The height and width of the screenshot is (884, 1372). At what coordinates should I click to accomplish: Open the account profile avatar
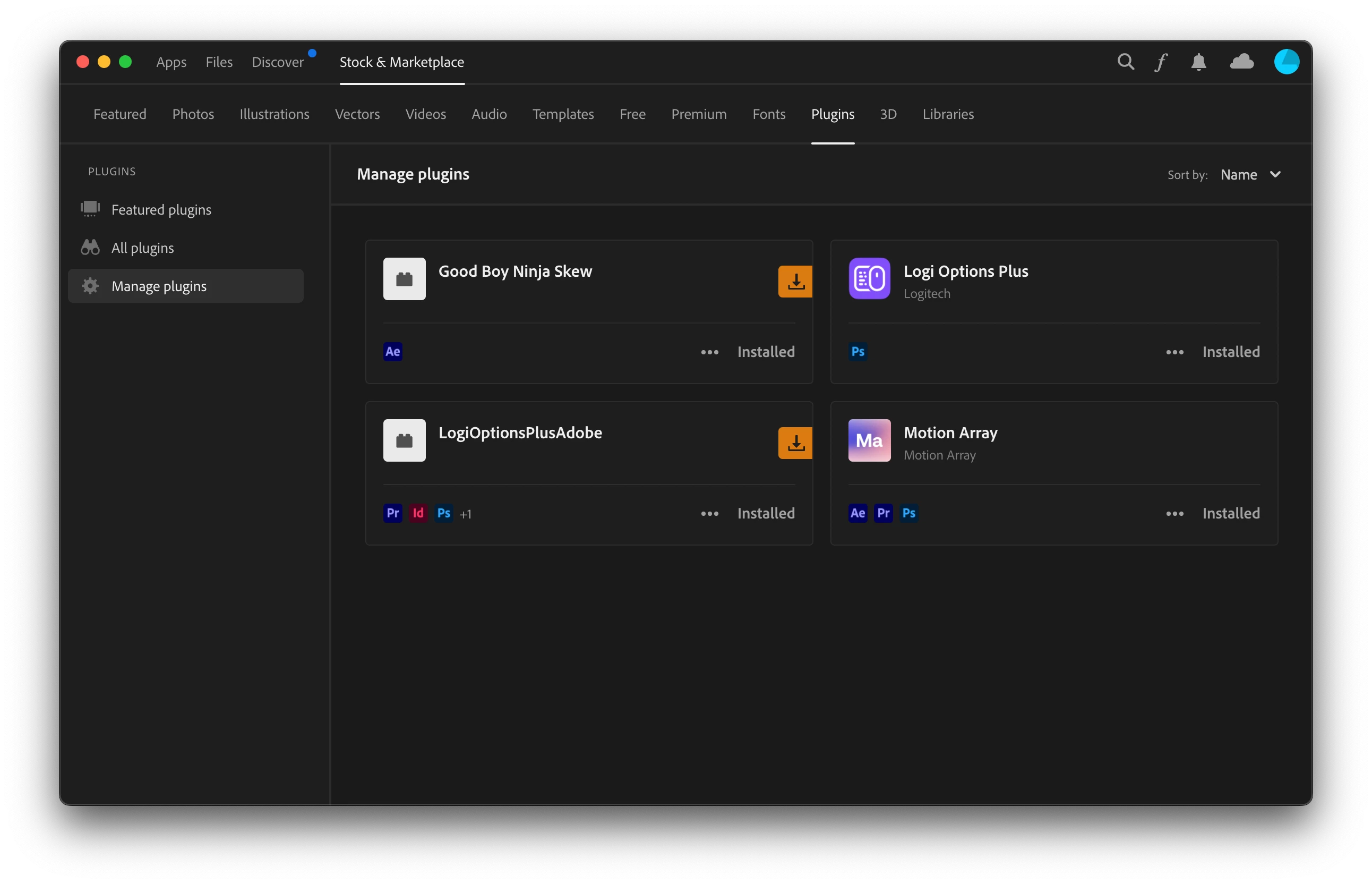tap(1286, 62)
